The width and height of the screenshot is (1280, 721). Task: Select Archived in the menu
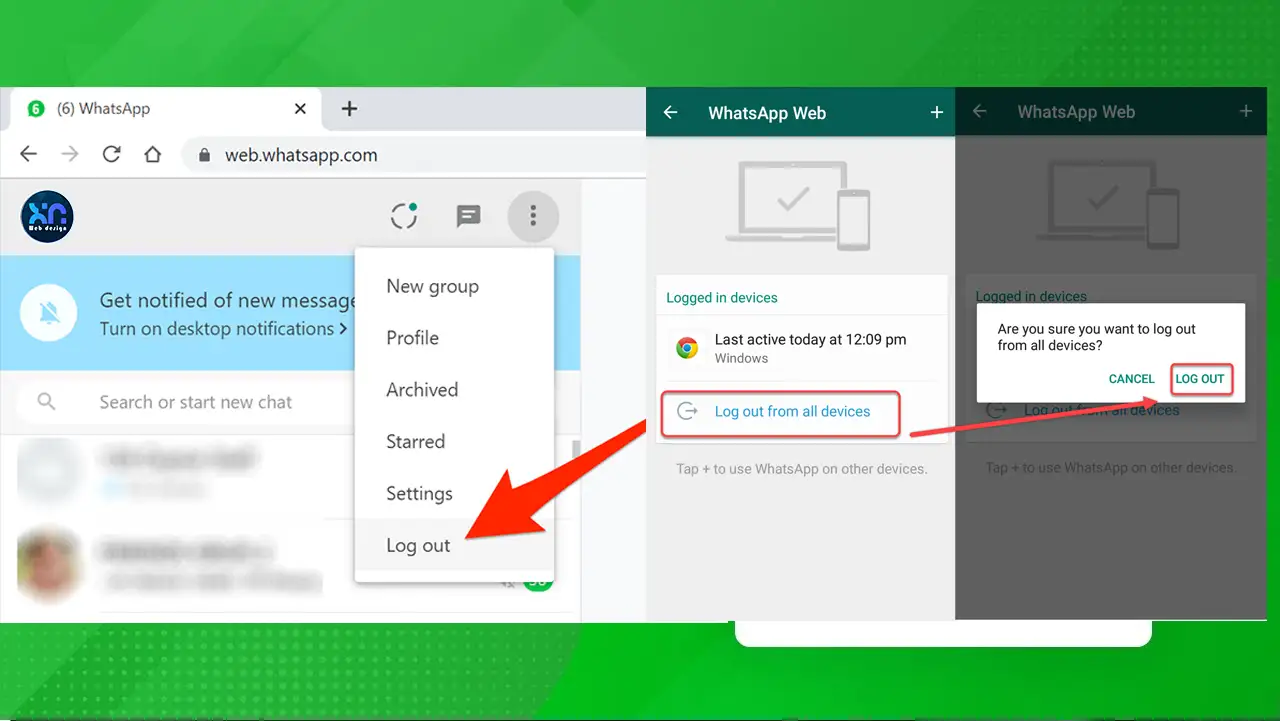point(421,389)
